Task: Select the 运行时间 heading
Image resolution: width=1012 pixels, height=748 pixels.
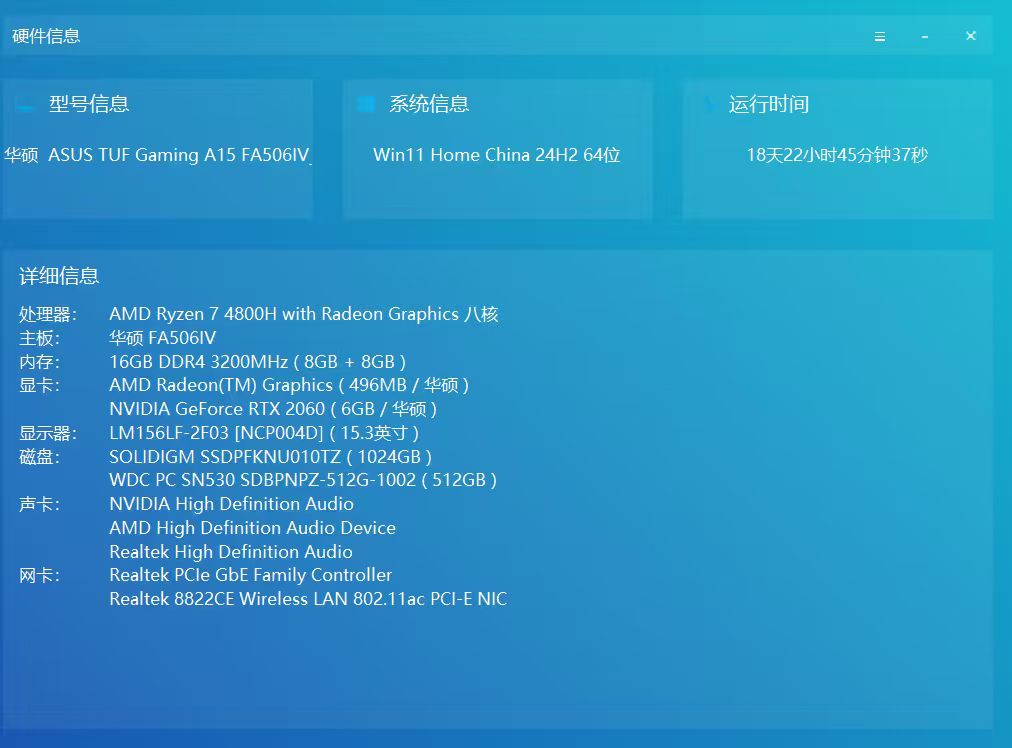Action: 769,104
